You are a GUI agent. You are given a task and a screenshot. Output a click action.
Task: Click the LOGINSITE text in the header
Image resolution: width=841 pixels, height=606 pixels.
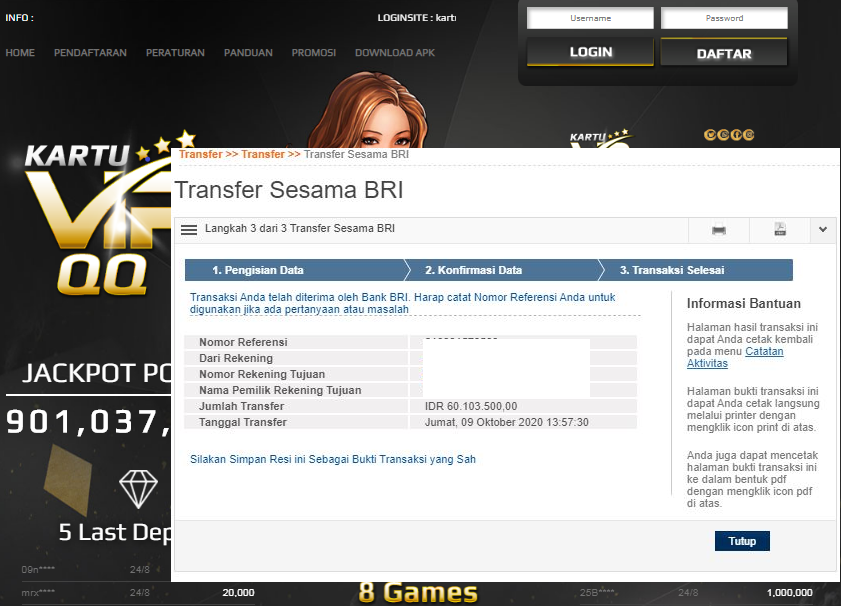pyautogui.click(x=416, y=18)
